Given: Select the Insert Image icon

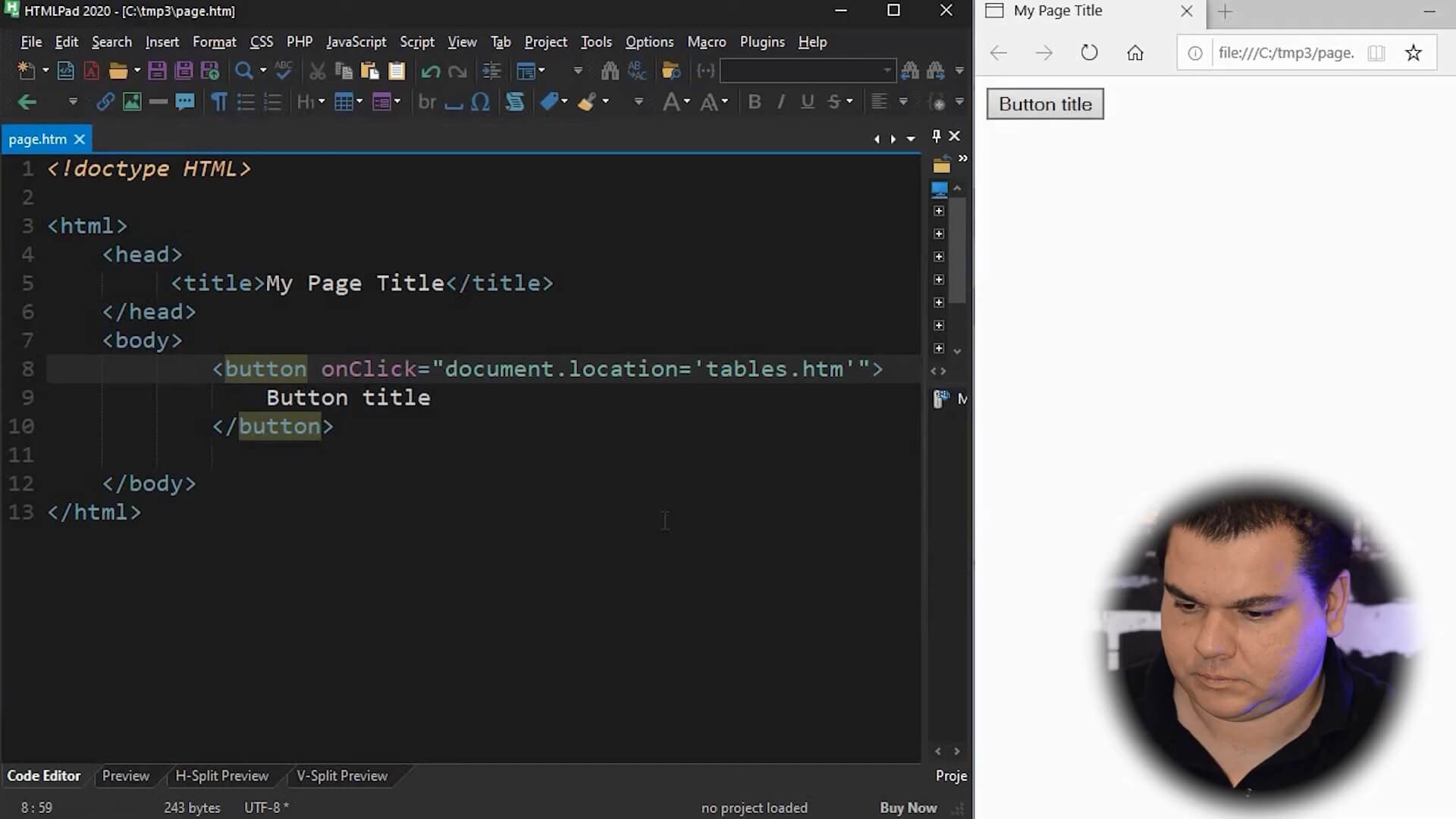Looking at the screenshot, I should click(x=132, y=102).
